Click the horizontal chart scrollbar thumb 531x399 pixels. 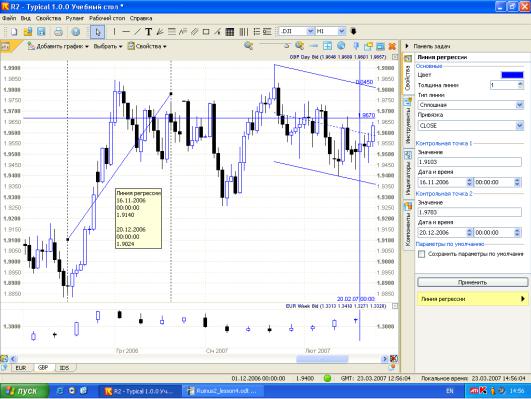tap(322, 359)
